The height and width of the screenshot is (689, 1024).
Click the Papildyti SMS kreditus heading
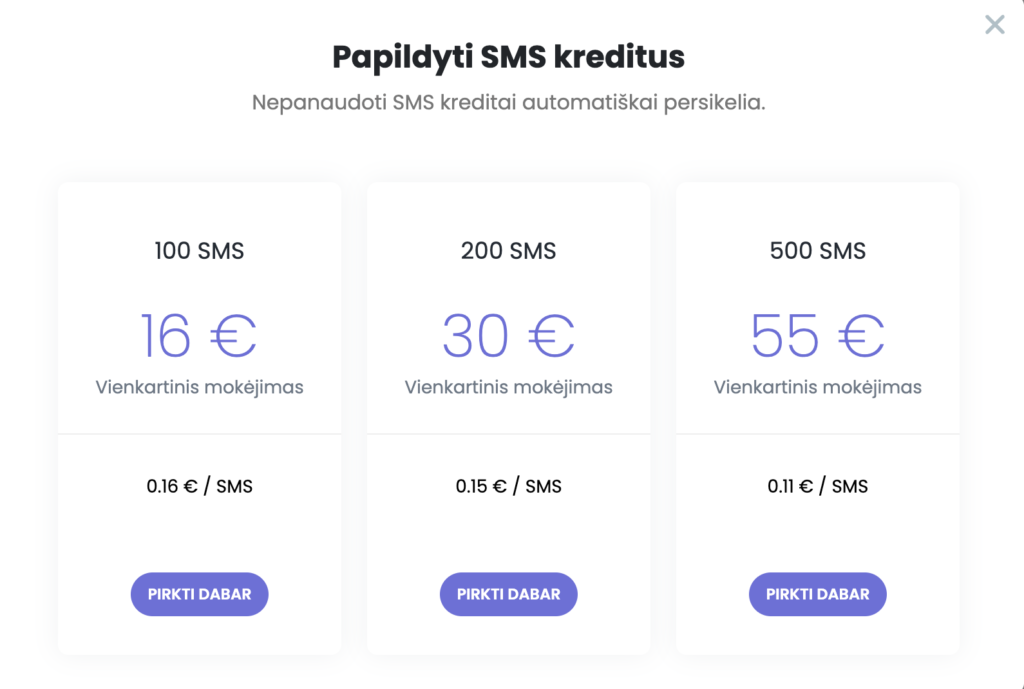click(508, 56)
